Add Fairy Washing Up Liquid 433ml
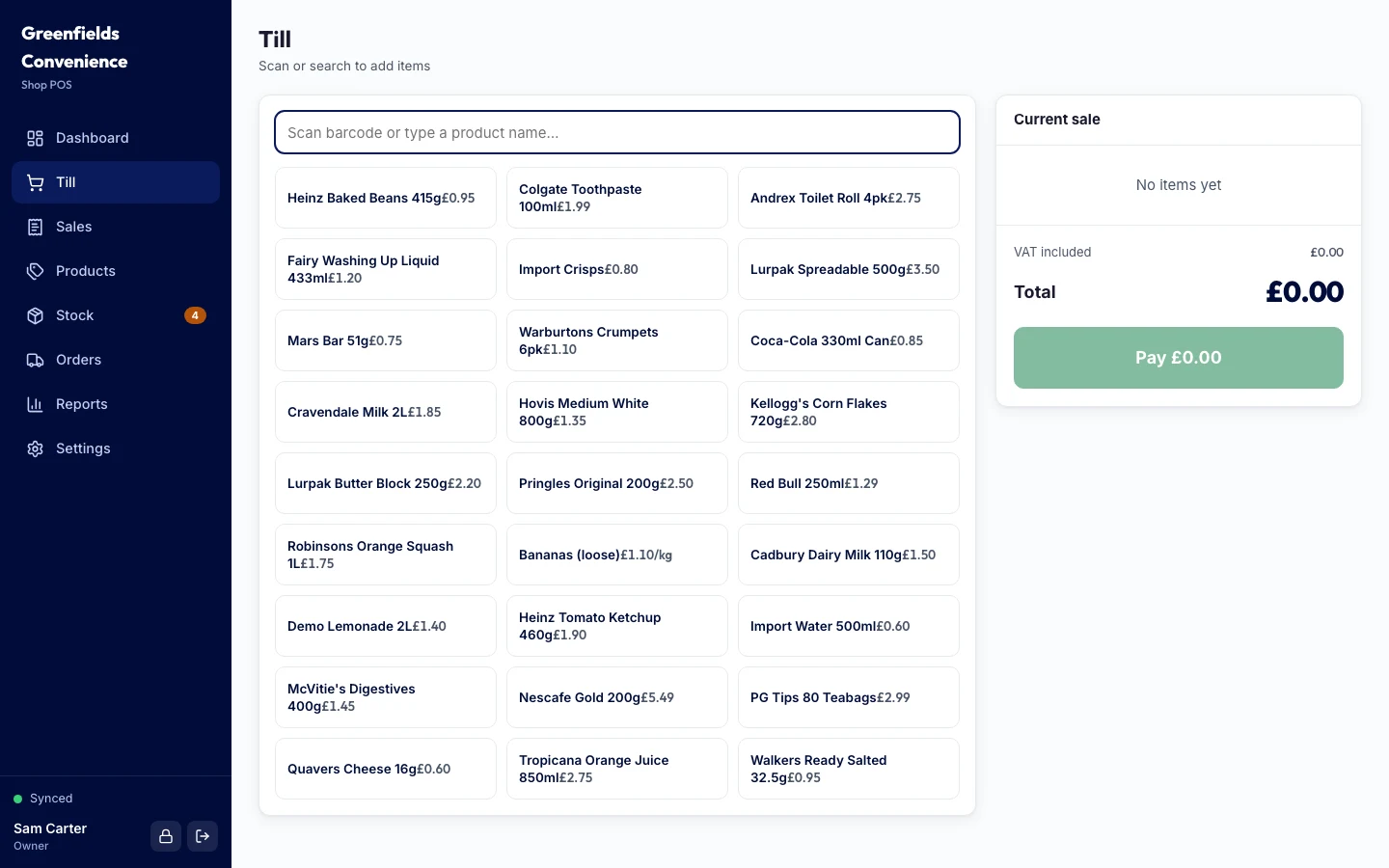1389x868 pixels. pyautogui.click(x=386, y=269)
